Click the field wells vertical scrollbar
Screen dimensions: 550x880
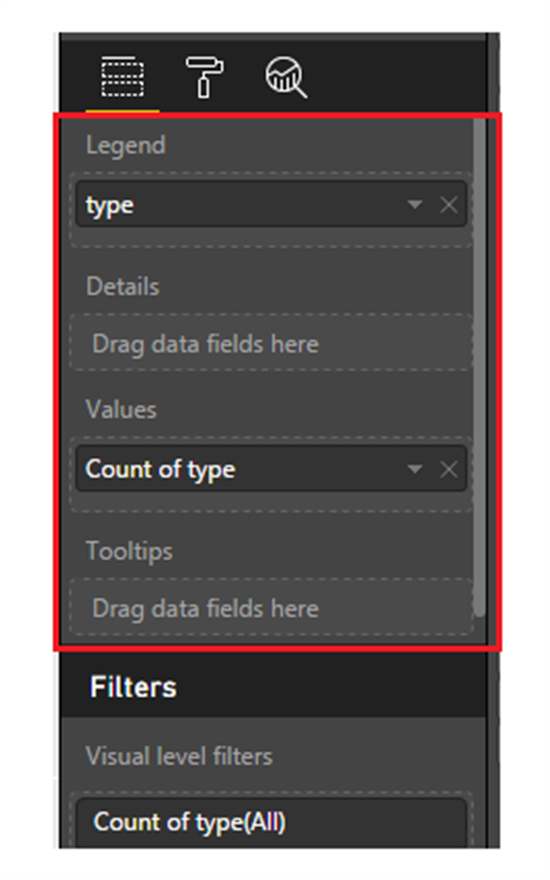coord(479,368)
